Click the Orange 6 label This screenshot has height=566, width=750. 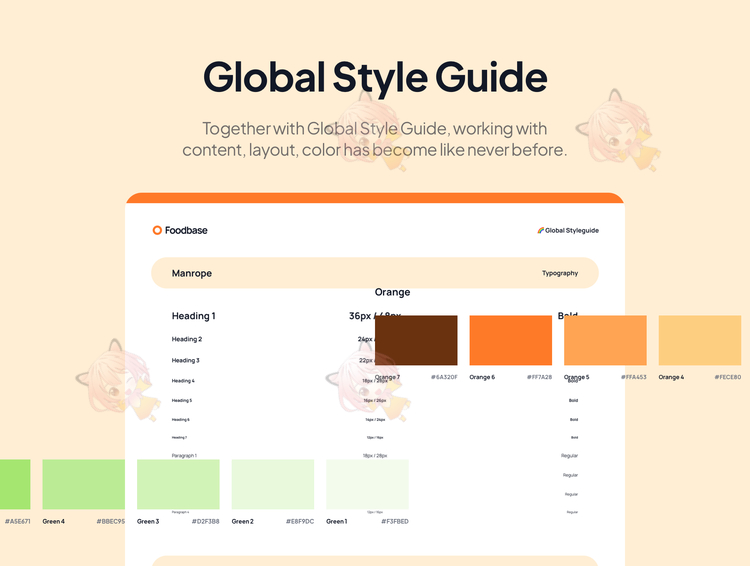[x=482, y=377]
